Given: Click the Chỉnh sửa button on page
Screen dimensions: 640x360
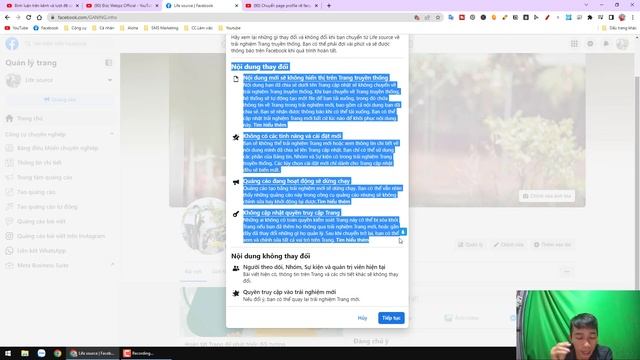Looking at the screenshot, I should point(509,244).
